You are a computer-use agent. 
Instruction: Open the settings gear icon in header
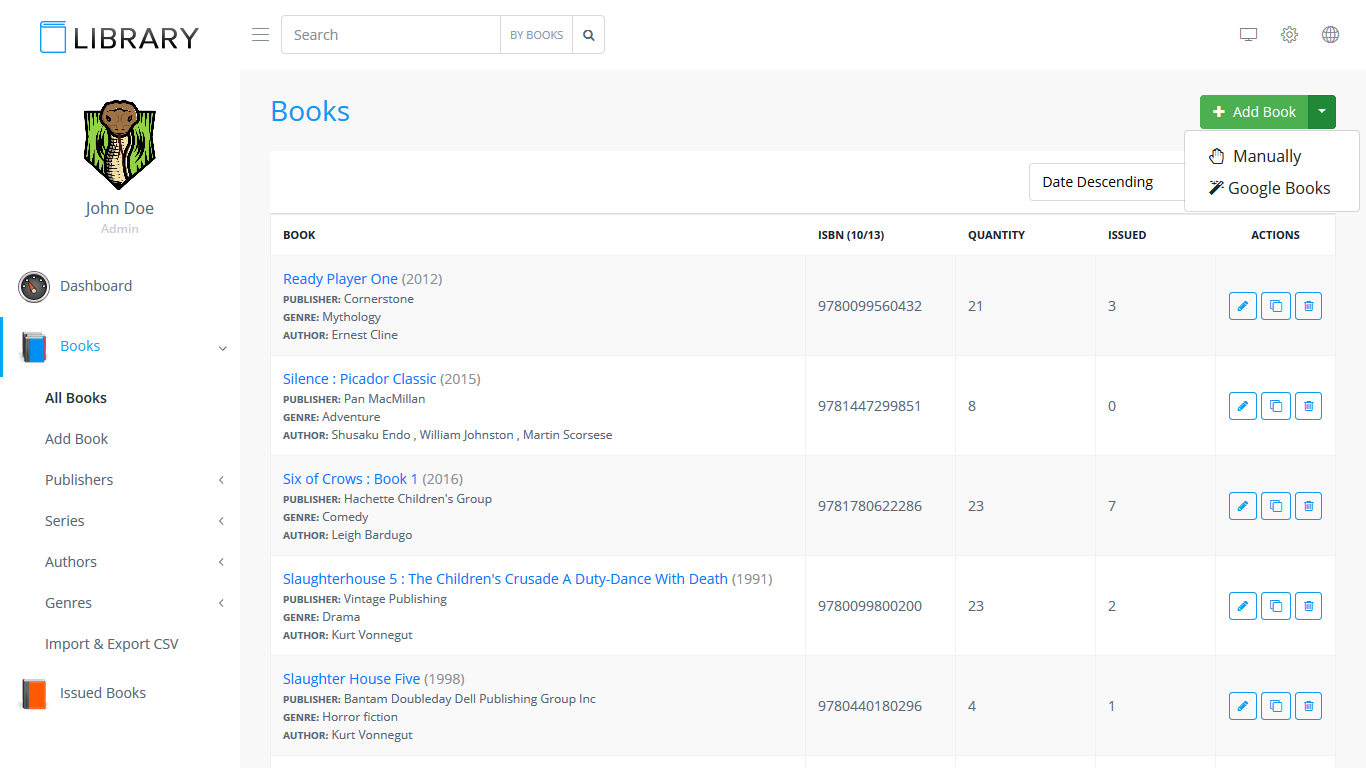click(x=1289, y=35)
